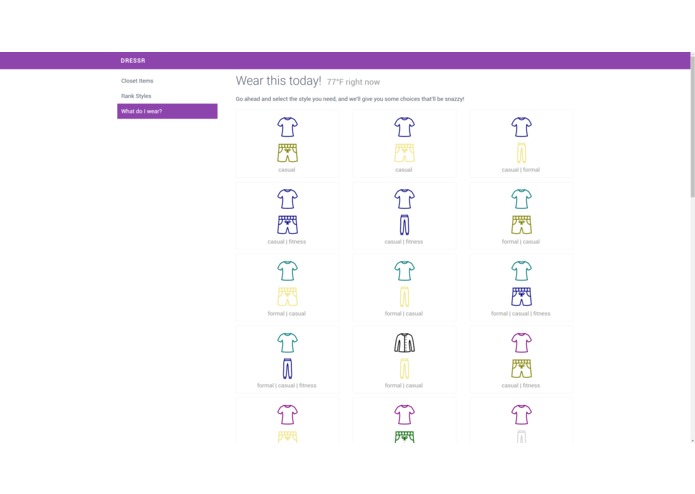Click navy shirt icon paired with olive shorts
This screenshot has width=695, height=494.
click(x=287, y=127)
